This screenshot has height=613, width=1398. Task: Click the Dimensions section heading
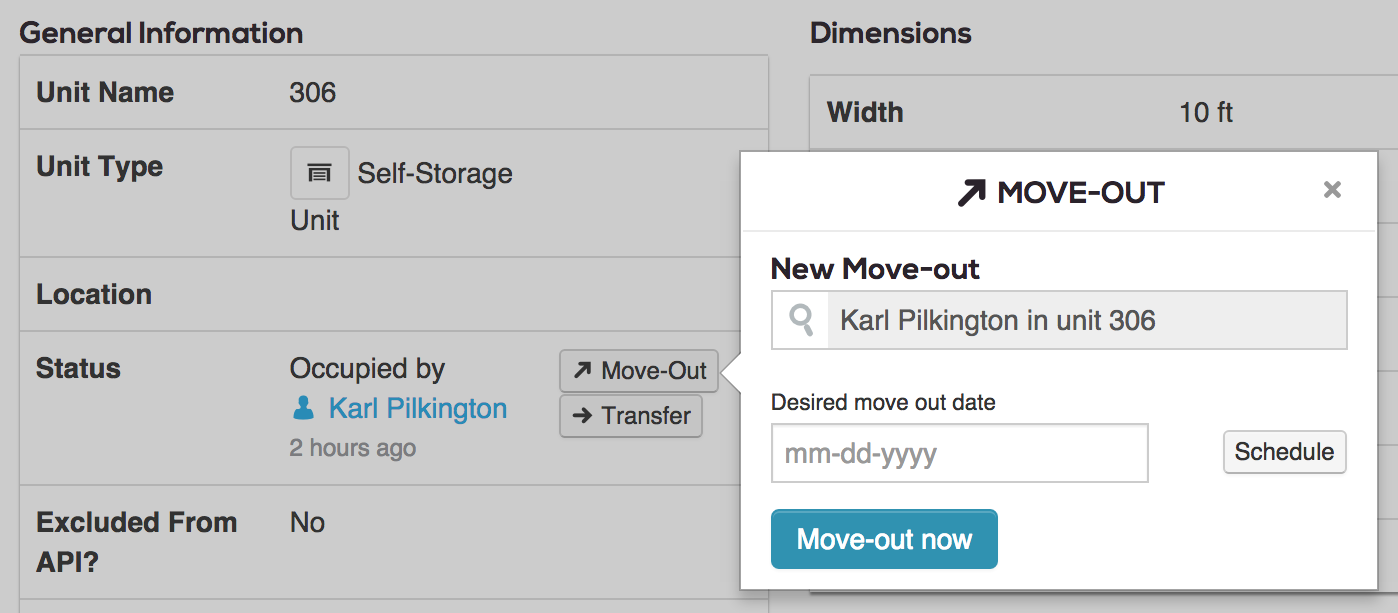click(x=891, y=33)
